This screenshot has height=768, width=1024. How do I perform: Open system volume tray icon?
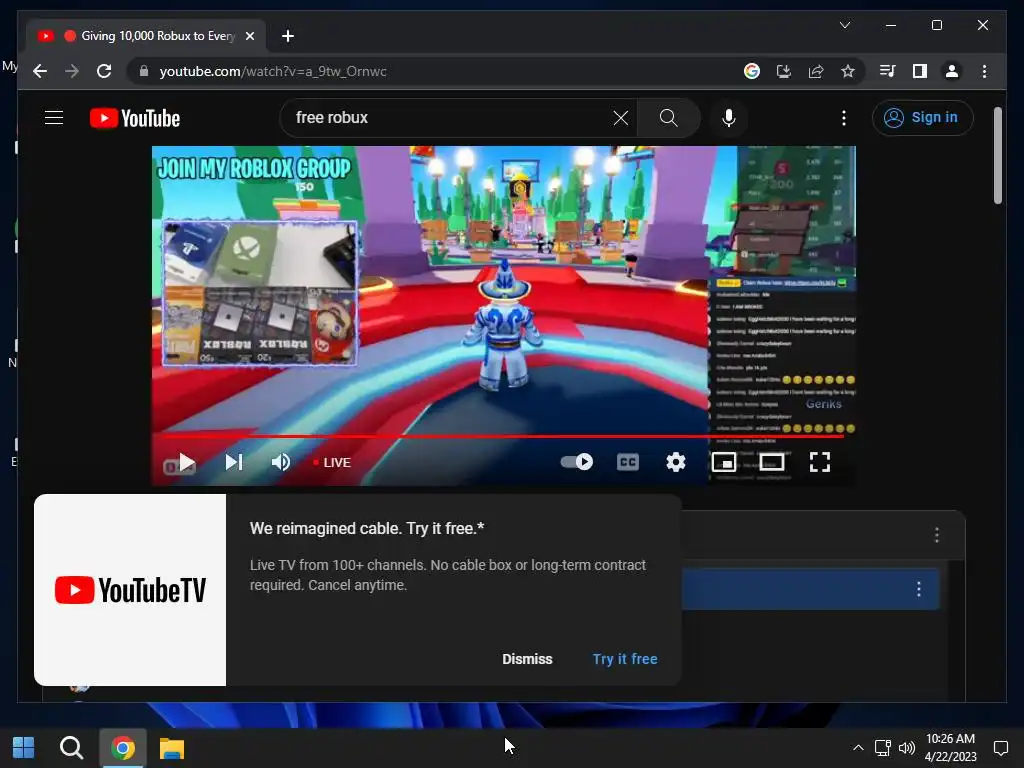point(906,748)
